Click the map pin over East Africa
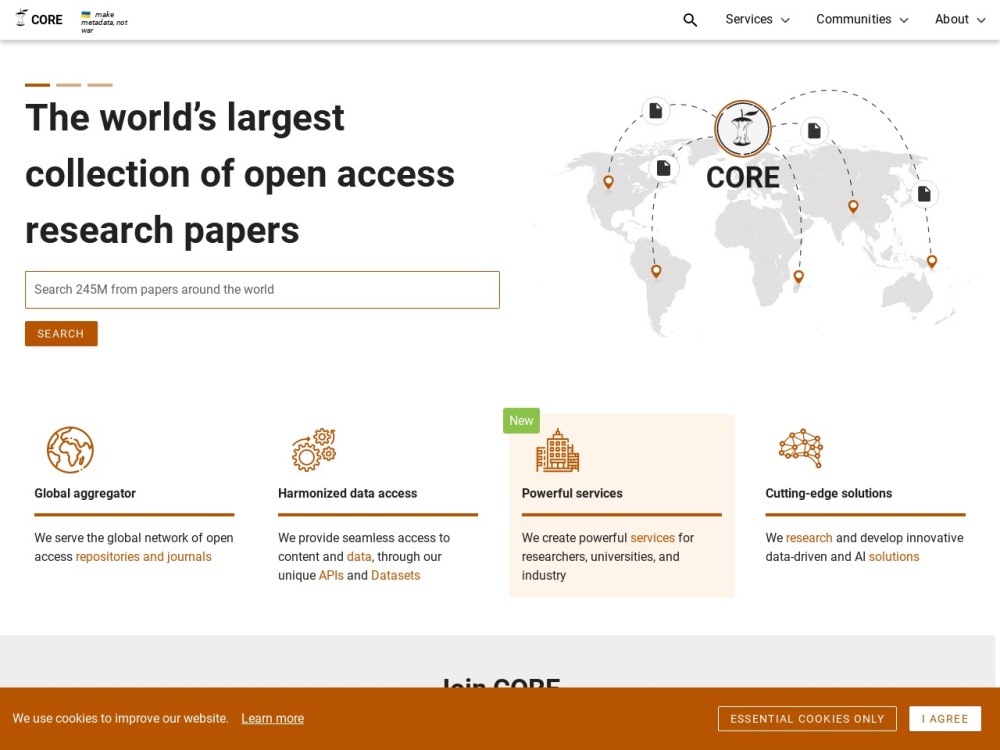Viewport: 1000px width, 750px height. pyautogui.click(x=798, y=276)
